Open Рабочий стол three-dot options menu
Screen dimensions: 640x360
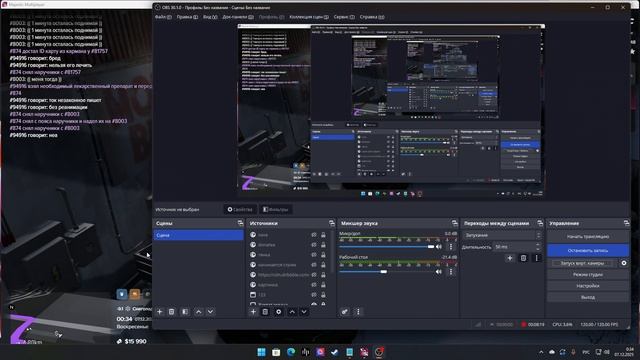pos(451,271)
